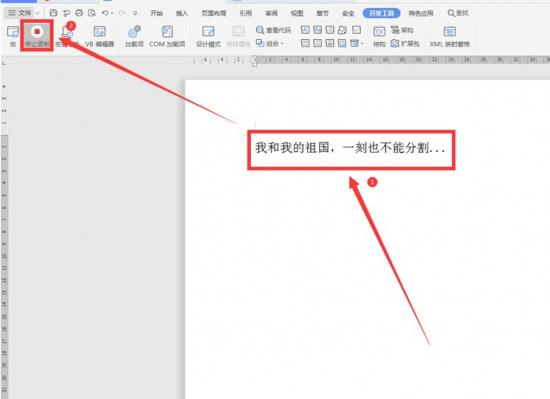The width and height of the screenshot is (550, 399).
Task: Click the text 我和我的祖国 in the document
Action: tap(293, 148)
